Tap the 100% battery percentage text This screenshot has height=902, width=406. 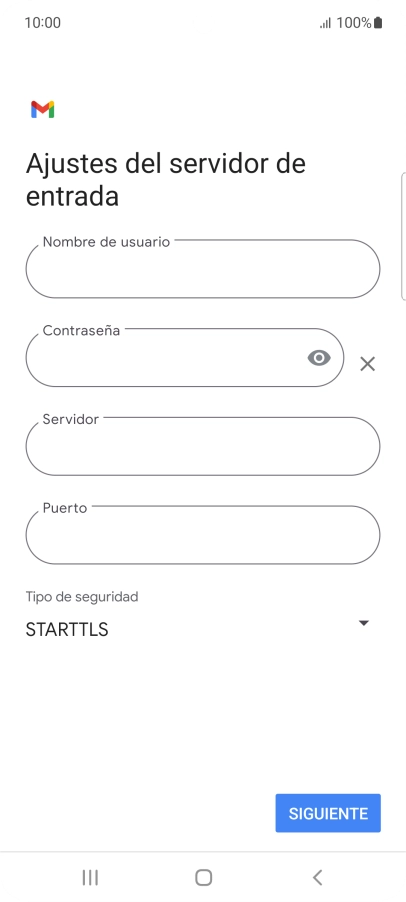click(x=354, y=22)
